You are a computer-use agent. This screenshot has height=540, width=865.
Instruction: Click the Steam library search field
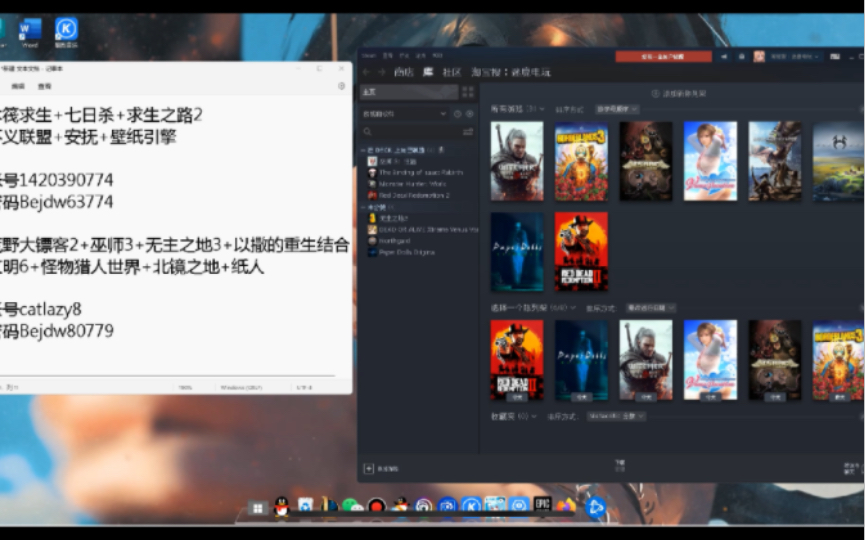click(413, 132)
